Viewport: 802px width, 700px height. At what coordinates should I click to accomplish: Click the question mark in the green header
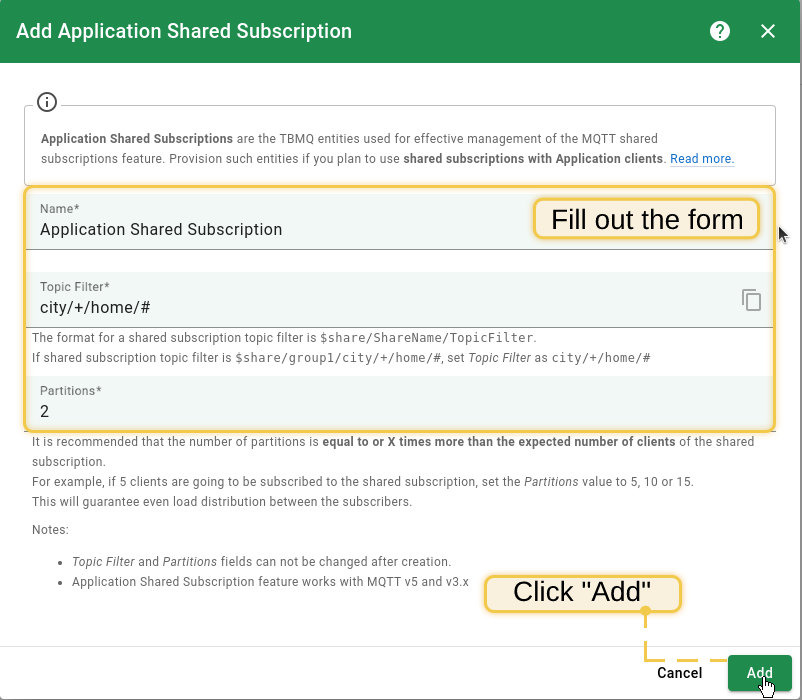point(719,31)
